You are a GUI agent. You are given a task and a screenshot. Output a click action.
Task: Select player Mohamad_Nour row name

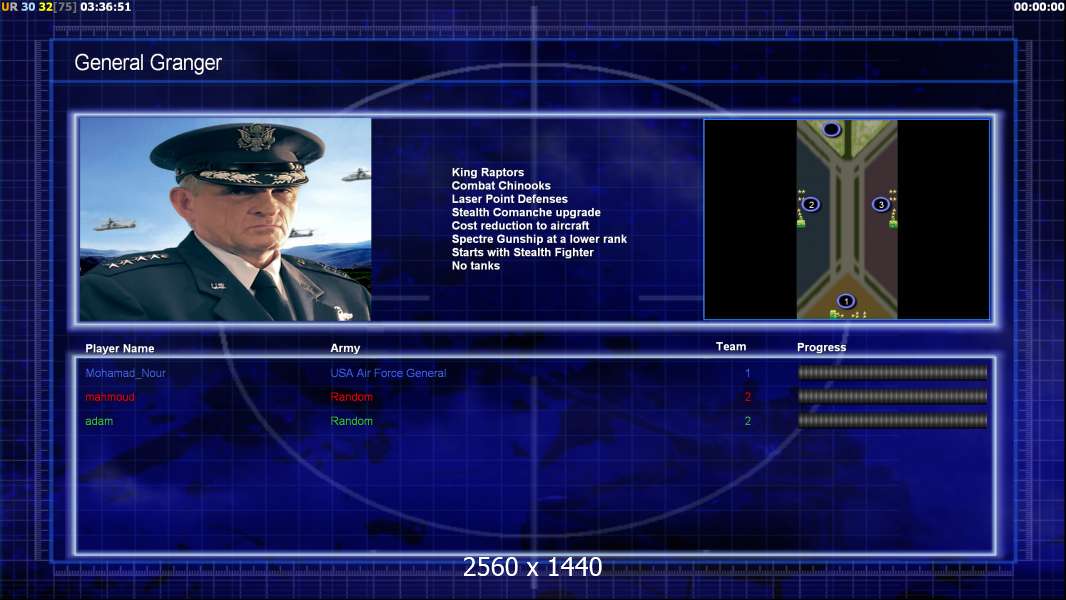coord(125,373)
